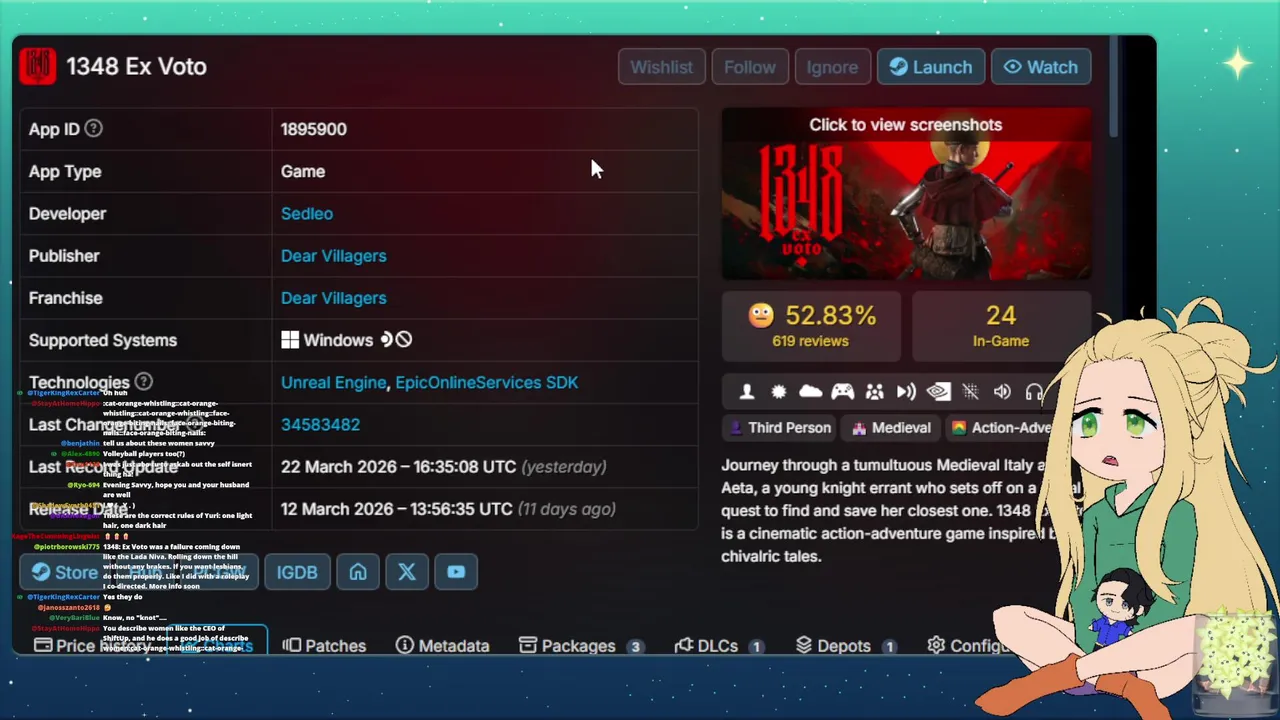Select the Medieval tag
The height and width of the screenshot is (720, 1280).
click(x=891, y=427)
